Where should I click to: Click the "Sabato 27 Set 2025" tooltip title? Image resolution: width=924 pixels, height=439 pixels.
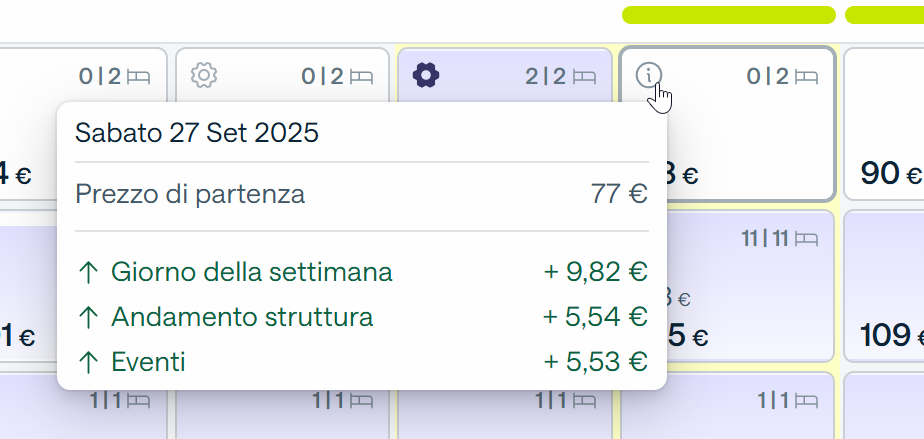pyautogui.click(x=197, y=132)
